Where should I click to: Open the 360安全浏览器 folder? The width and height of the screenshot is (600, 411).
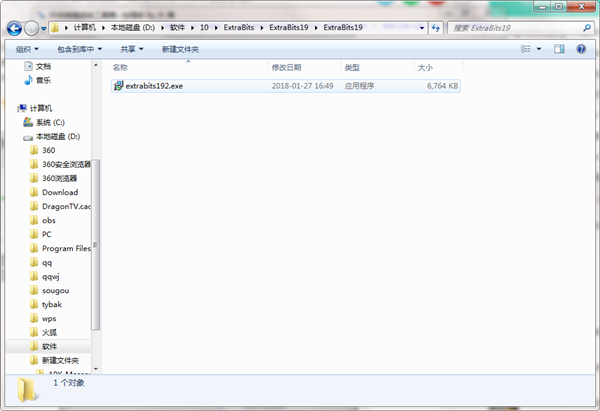[x=66, y=164]
